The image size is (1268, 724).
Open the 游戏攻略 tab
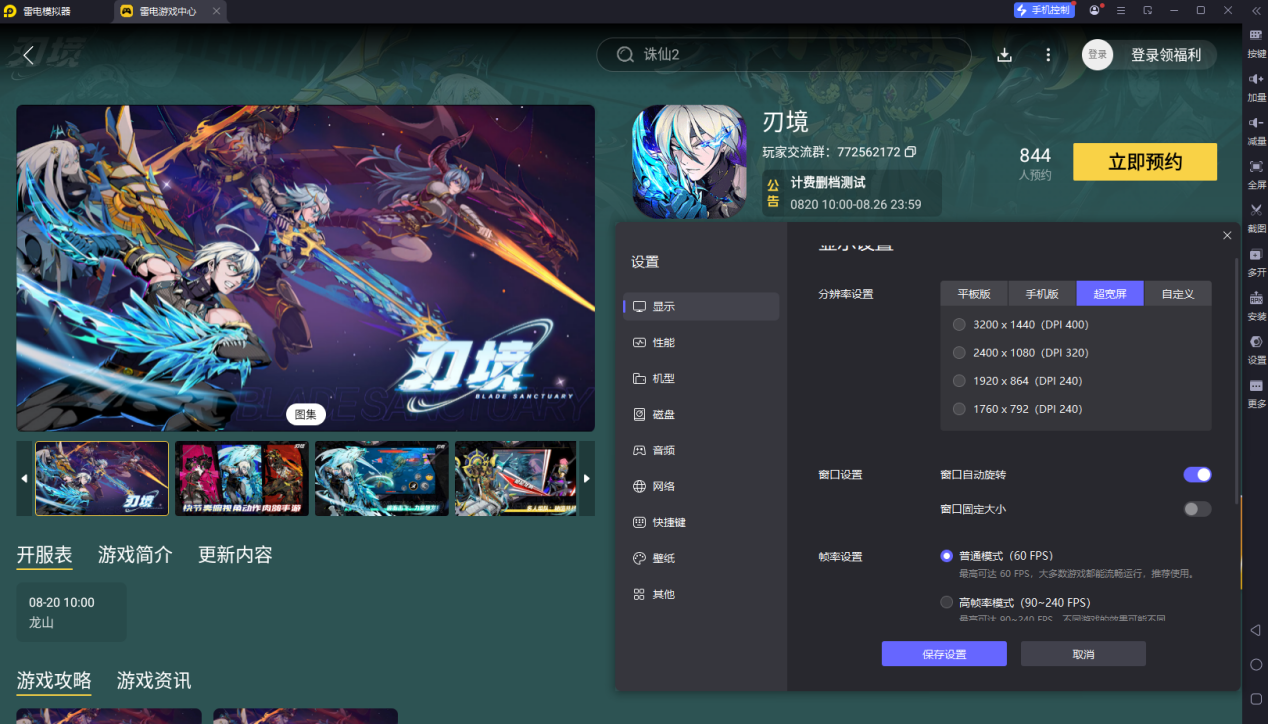54,681
